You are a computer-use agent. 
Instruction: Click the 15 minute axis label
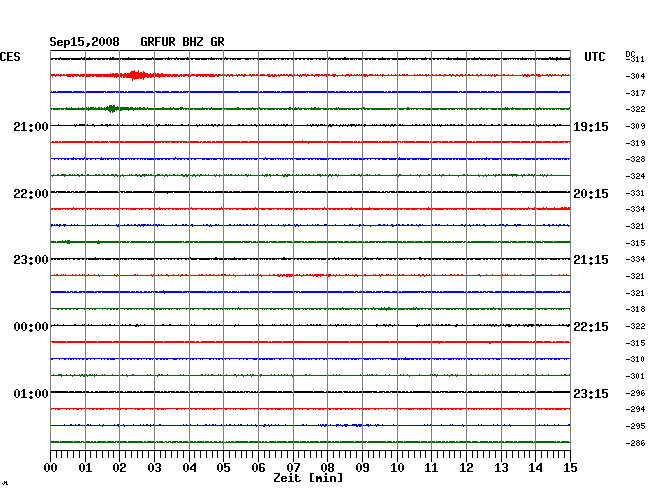(x=570, y=468)
